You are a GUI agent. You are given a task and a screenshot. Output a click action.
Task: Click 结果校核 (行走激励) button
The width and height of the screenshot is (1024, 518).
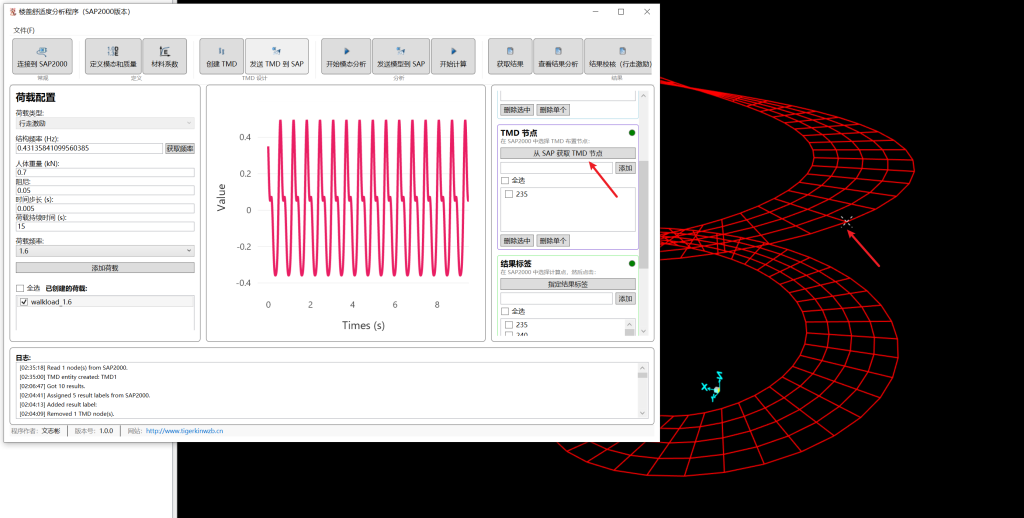point(618,56)
